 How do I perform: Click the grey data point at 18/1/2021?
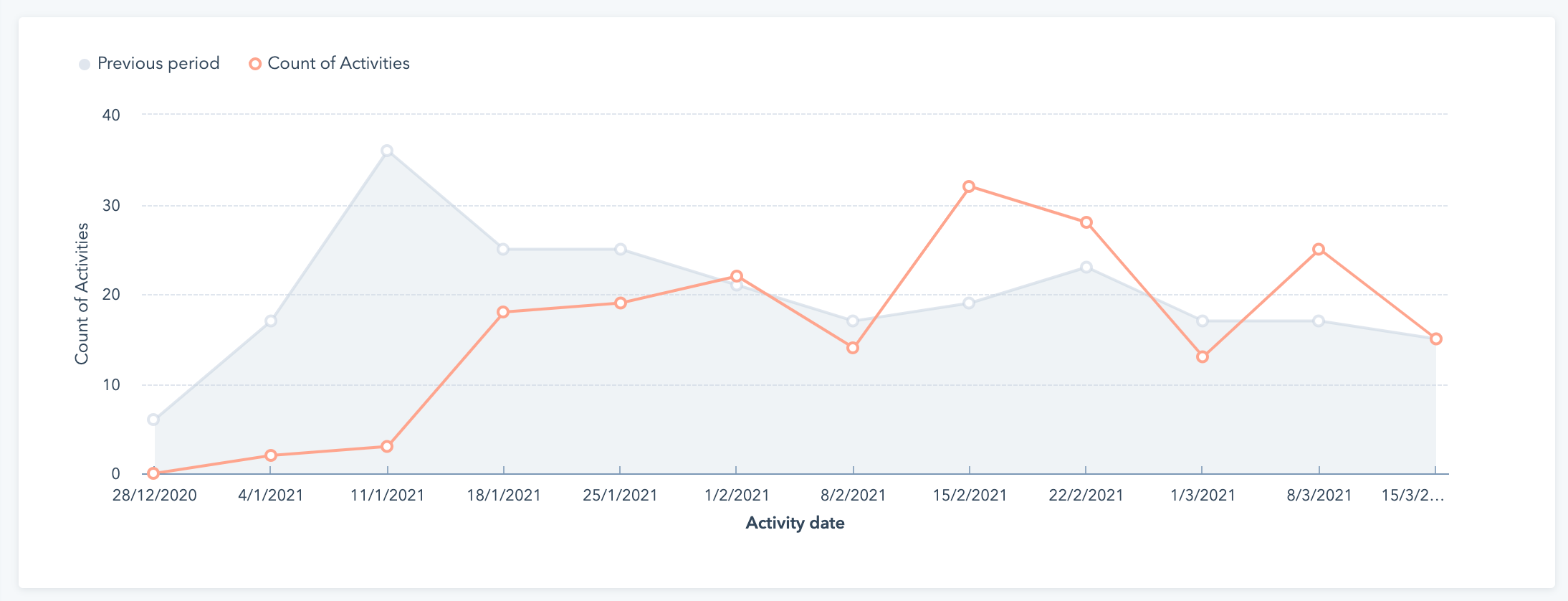pyautogui.click(x=503, y=250)
